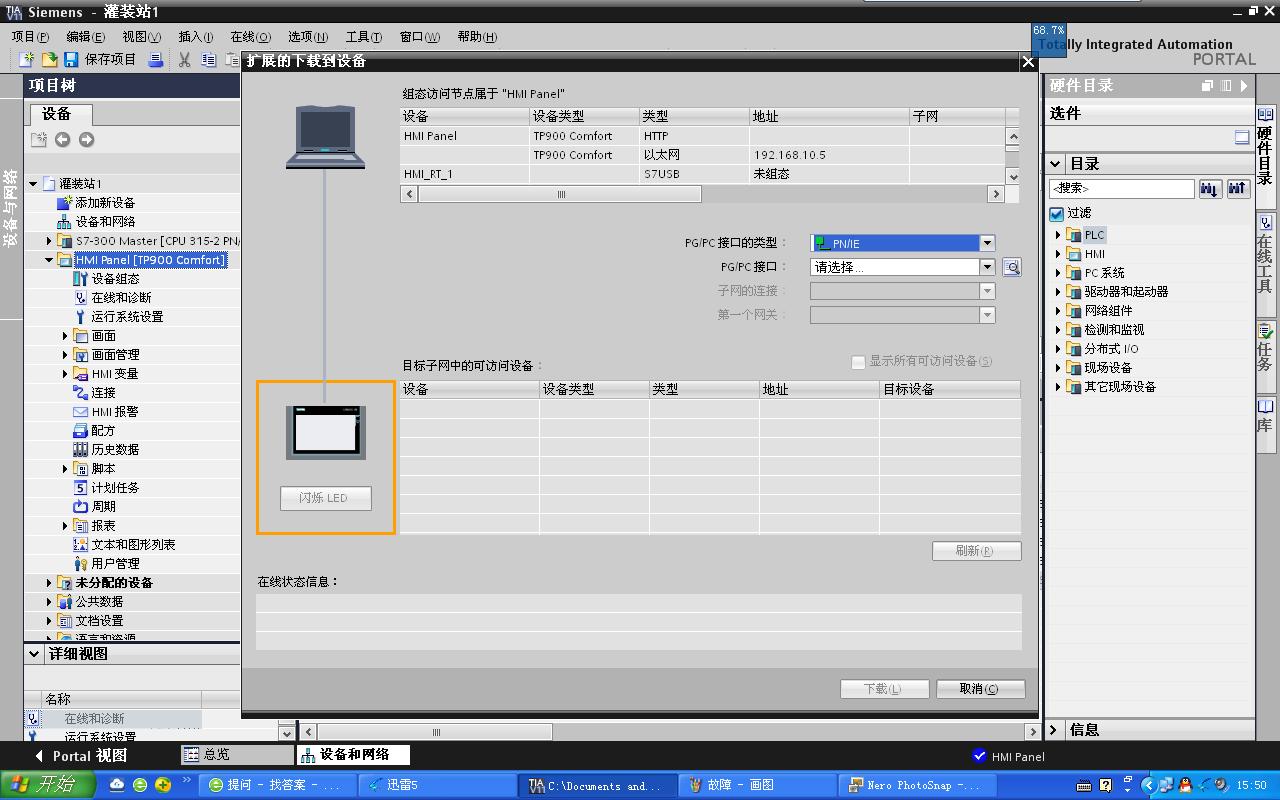Toggle 显示所有可访问设备 checkbox

pyautogui.click(x=858, y=362)
